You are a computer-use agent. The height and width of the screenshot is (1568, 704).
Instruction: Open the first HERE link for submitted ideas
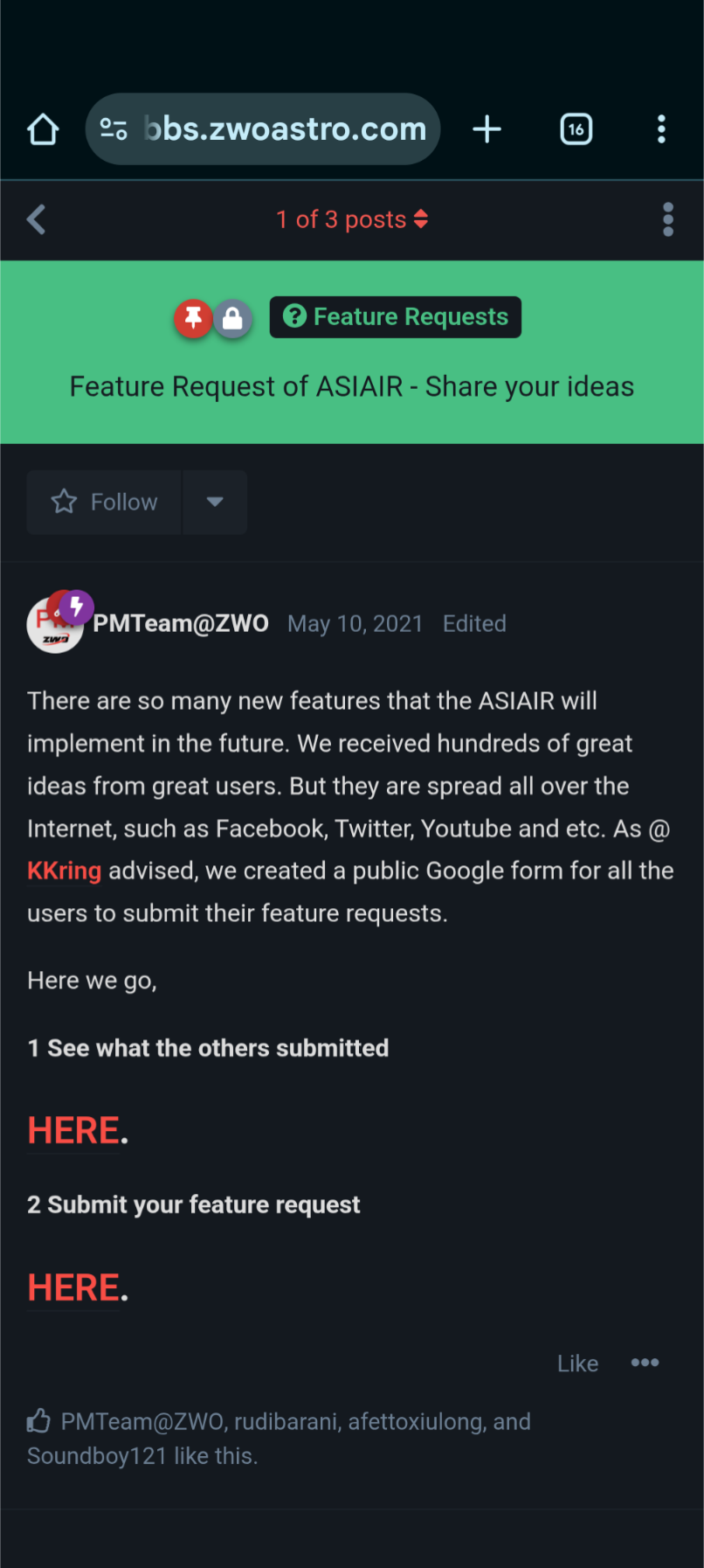[73, 1131]
